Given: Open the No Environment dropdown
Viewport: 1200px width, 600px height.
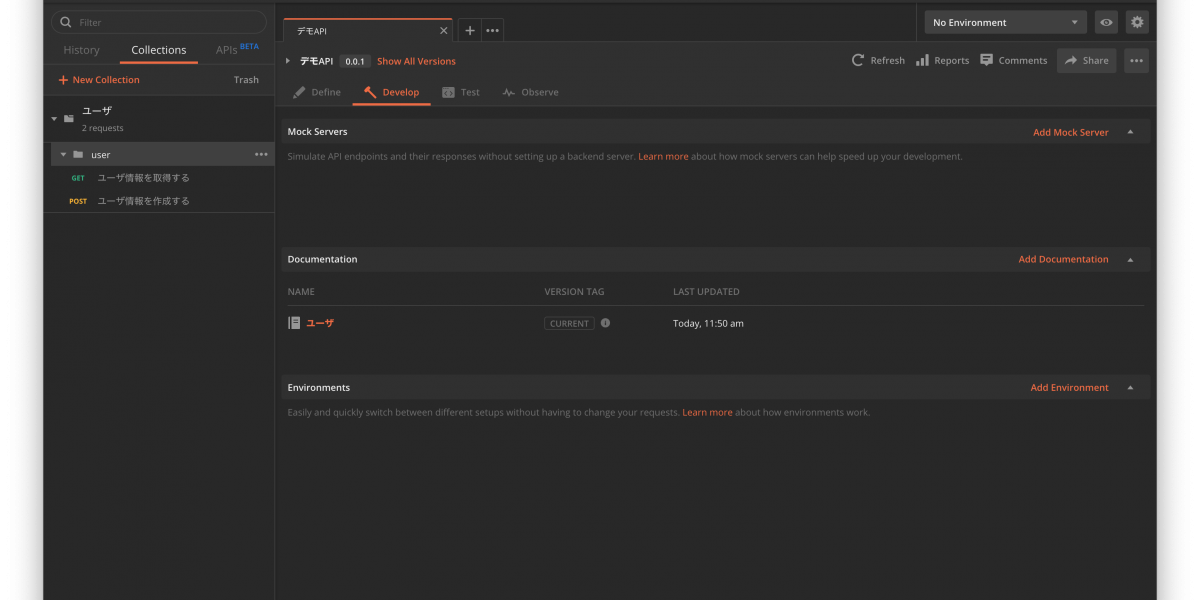Looking at the screenshot, I should [x=1005, y=22].
